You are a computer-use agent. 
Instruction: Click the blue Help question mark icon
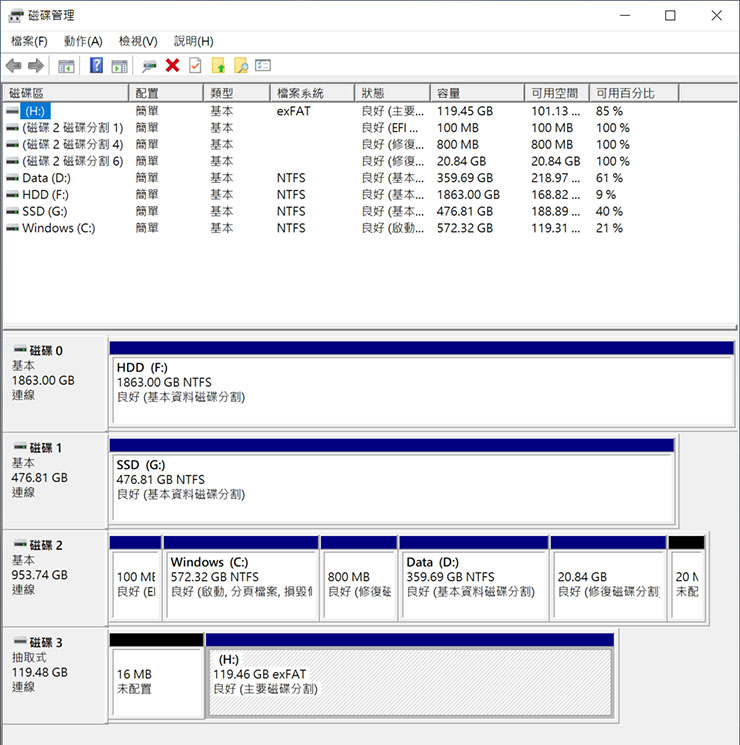pos(96,66)
